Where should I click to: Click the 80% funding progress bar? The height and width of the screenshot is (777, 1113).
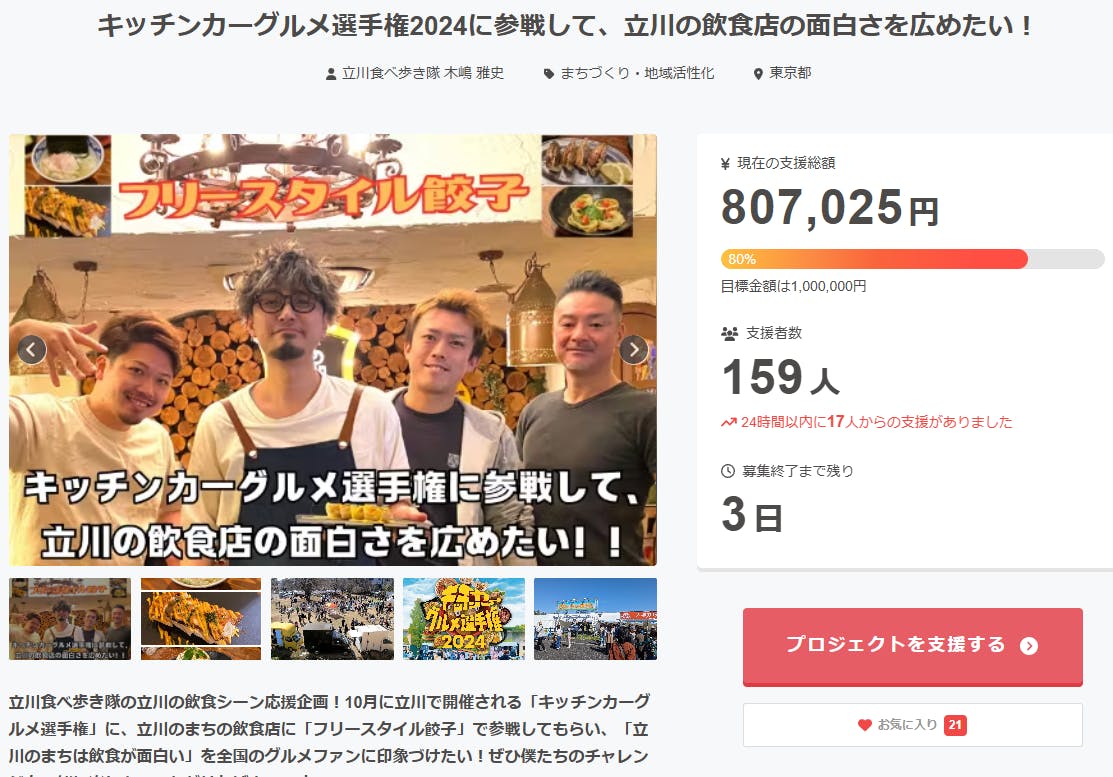[x=913, y=259]
